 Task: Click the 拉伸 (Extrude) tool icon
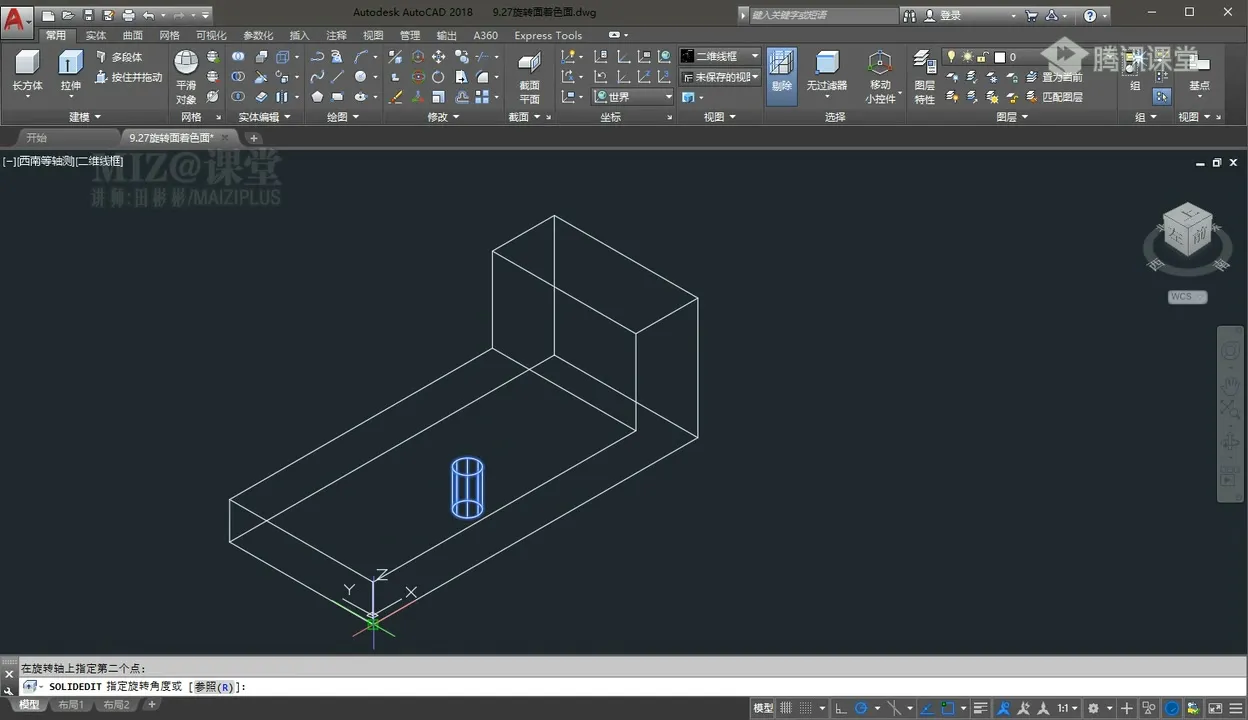pyautogui.click(x=70, y=64)
